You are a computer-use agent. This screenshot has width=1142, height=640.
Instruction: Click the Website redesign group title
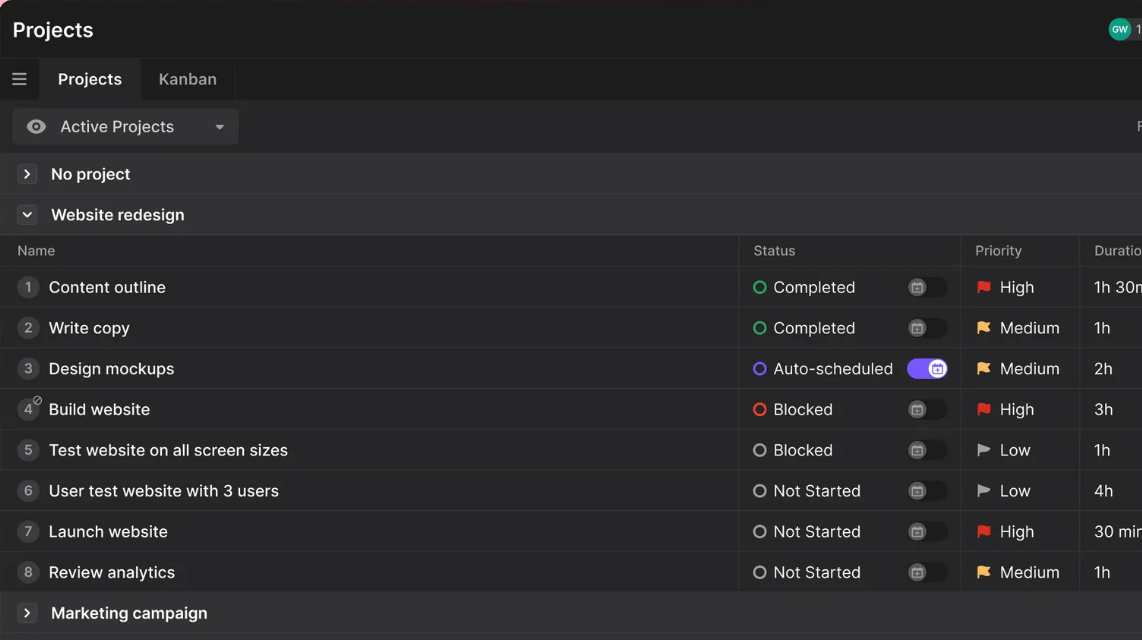click(x=117, y=215)
